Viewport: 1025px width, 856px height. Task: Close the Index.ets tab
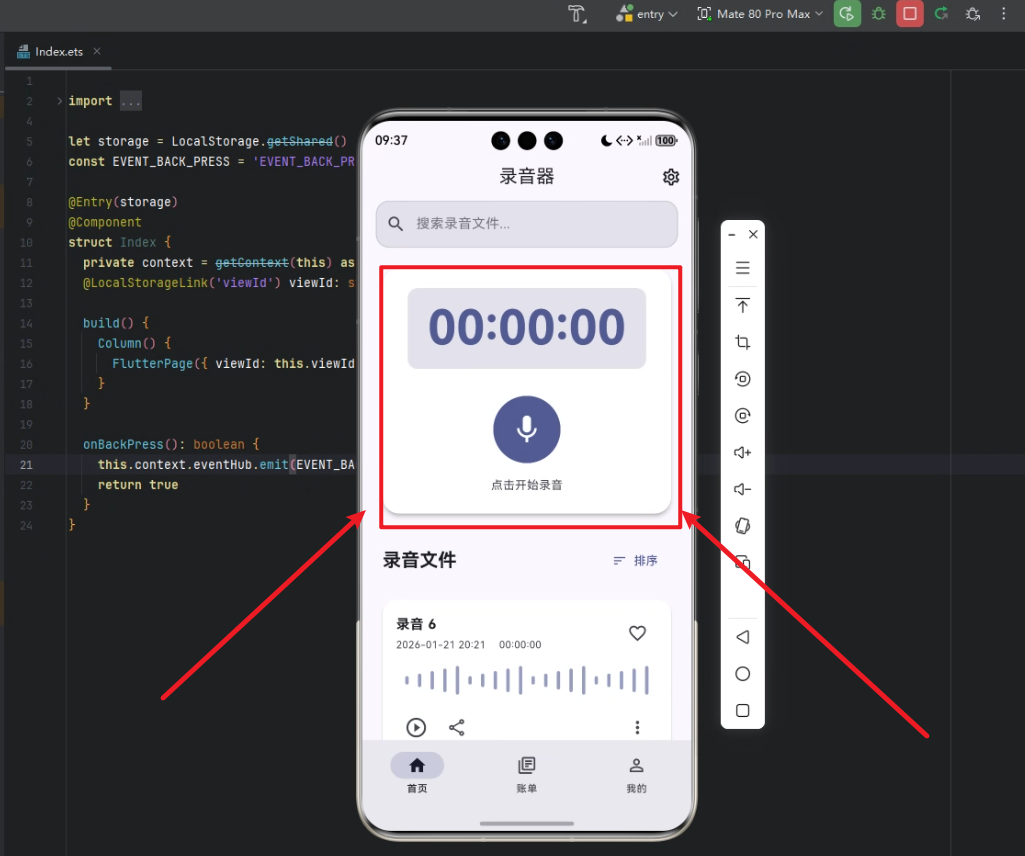coord(97,51)
